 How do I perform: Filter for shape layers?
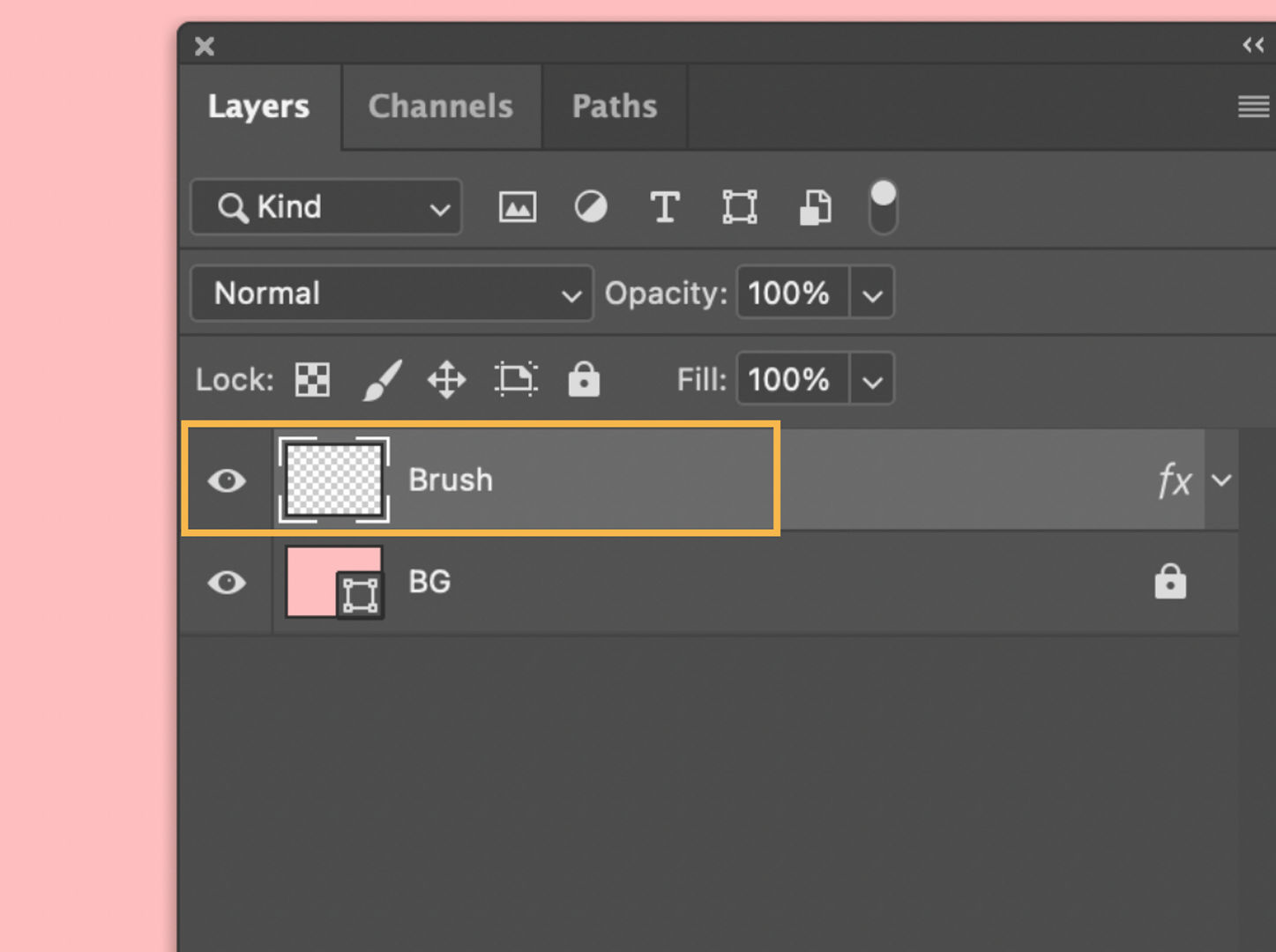point(740,207)
